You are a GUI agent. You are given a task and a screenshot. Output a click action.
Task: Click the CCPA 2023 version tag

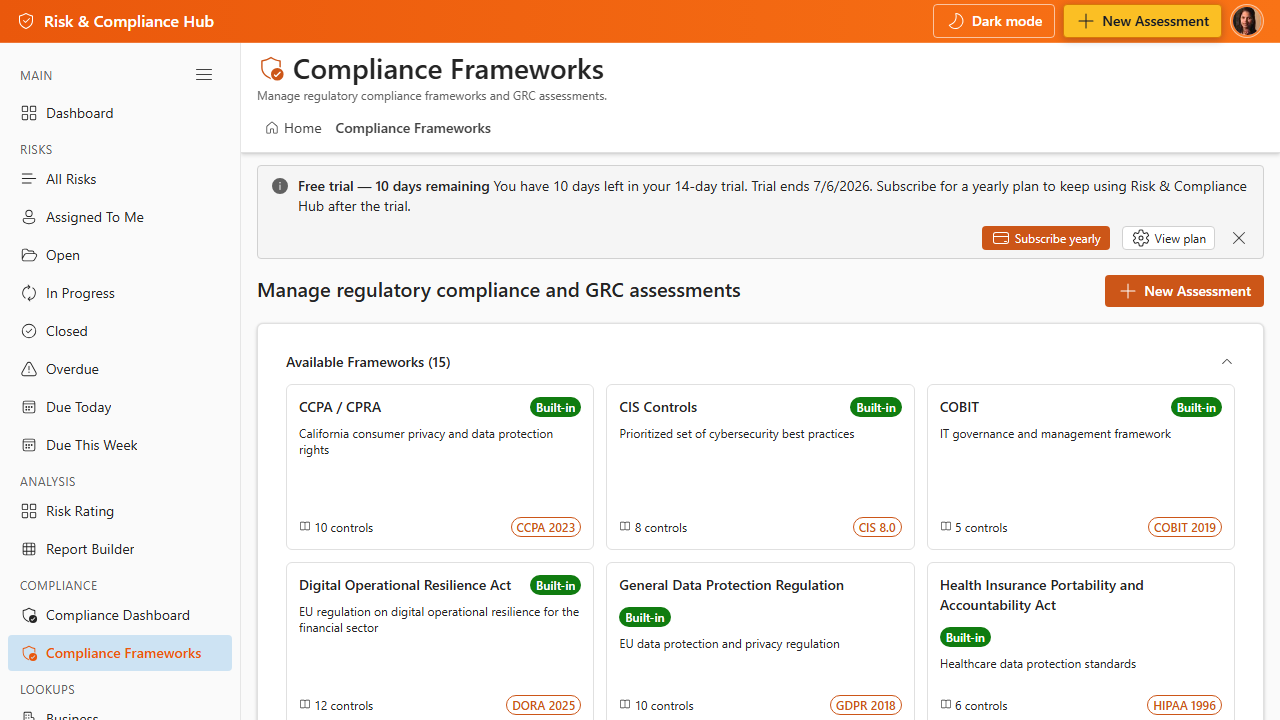coord(546,527)
